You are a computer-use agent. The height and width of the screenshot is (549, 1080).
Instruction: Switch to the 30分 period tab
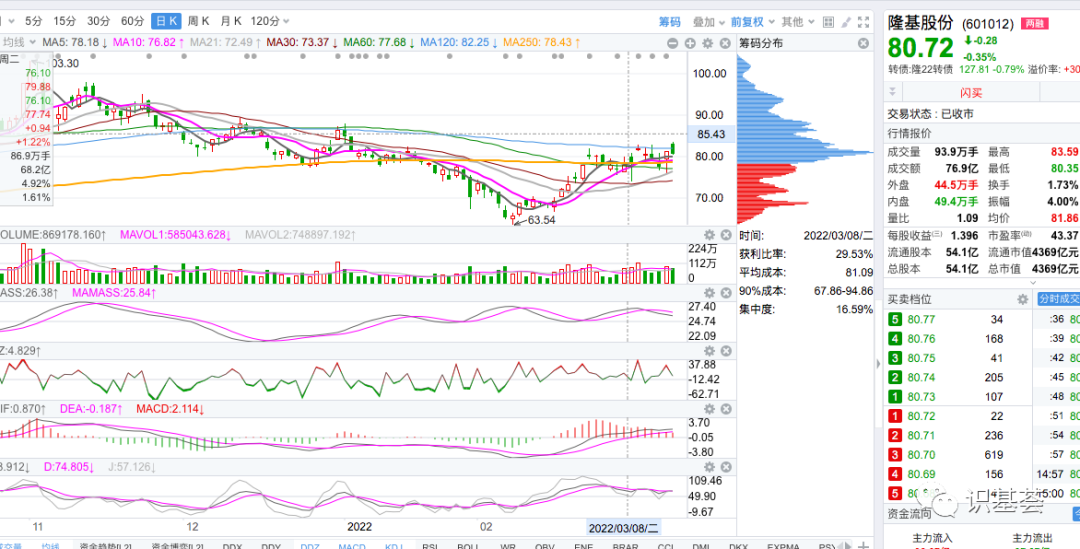pos(98,21)
